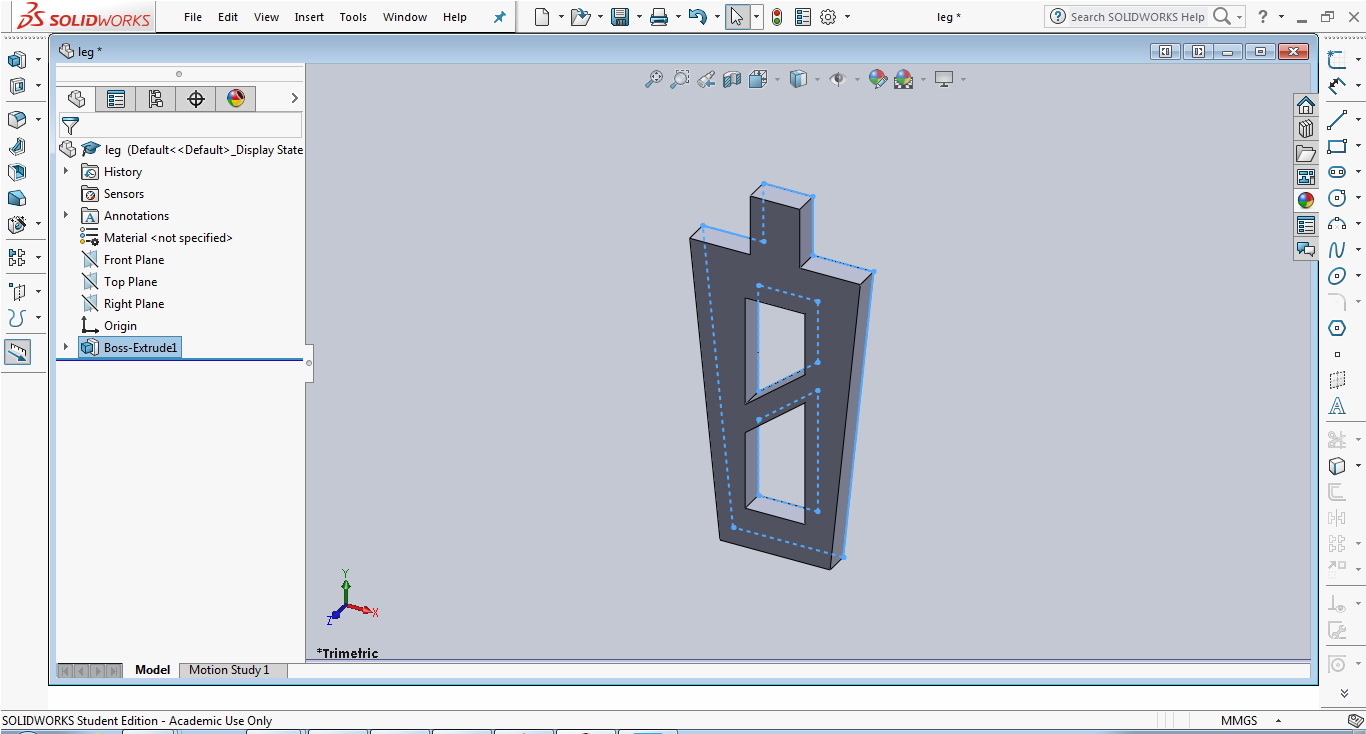Click Zoom to Fit in heads-up toolbar
The height and width of the screenshot is (734, 1366).
654,79
